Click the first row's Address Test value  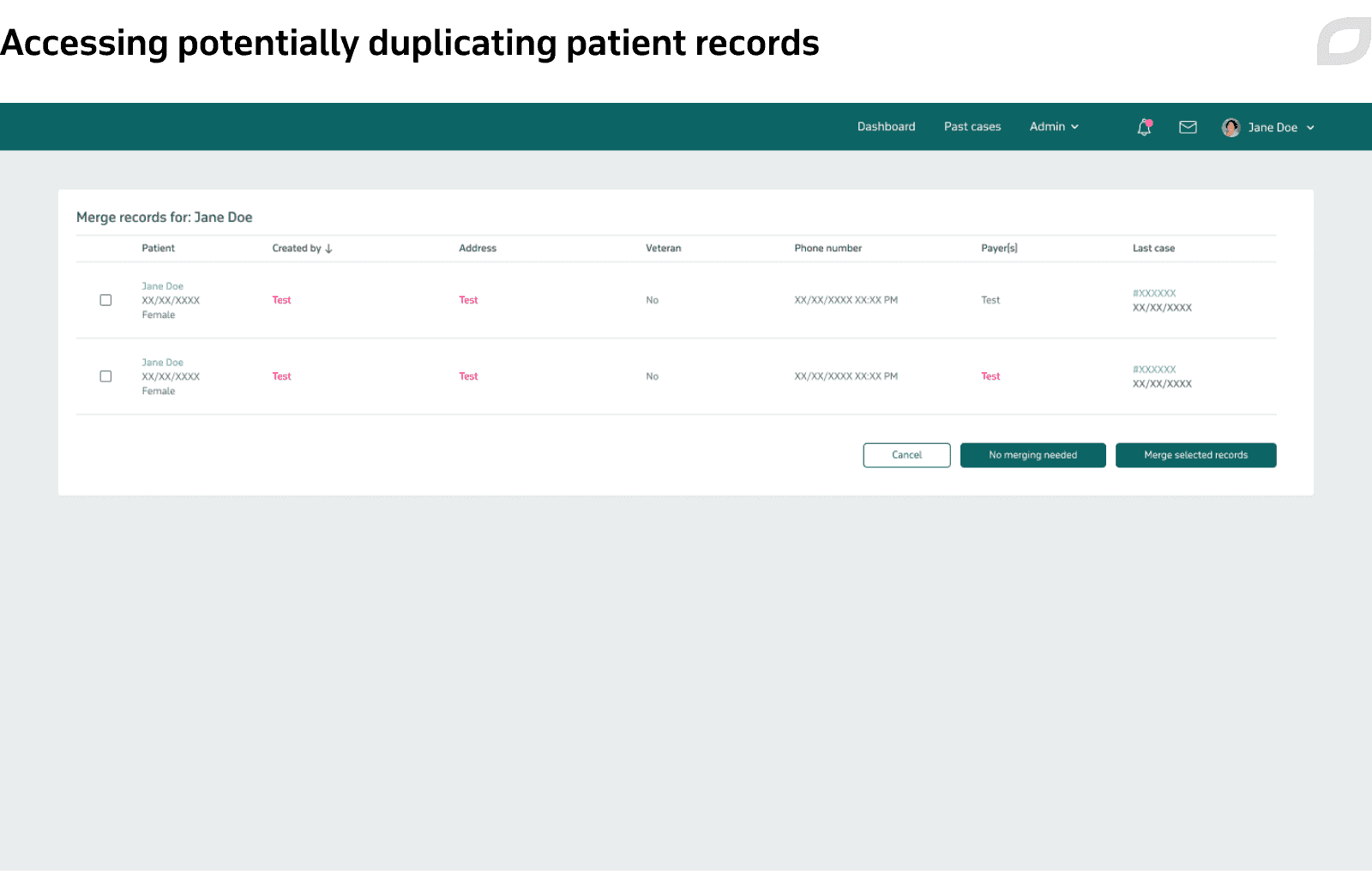click(468, 300)
